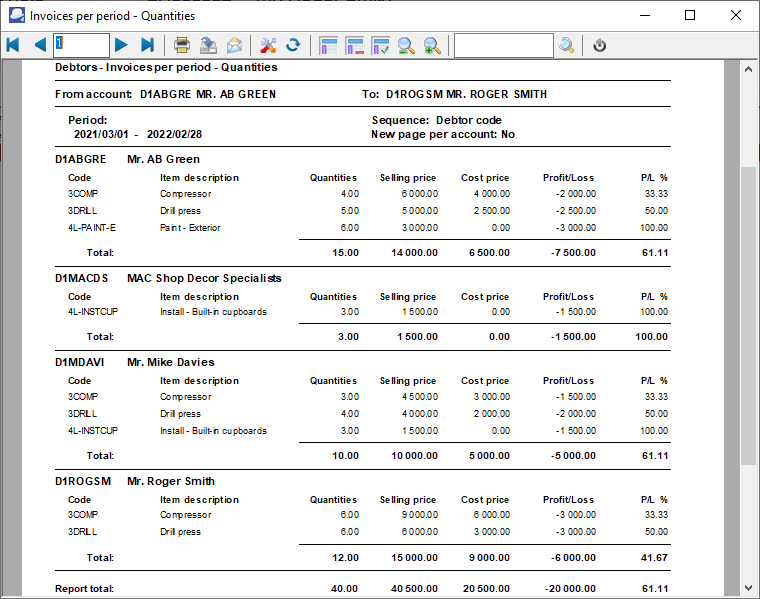Click the 'D1ROGSM' account code heading
760x599 pixels.
pyautogui.click(x=83, y=481)
